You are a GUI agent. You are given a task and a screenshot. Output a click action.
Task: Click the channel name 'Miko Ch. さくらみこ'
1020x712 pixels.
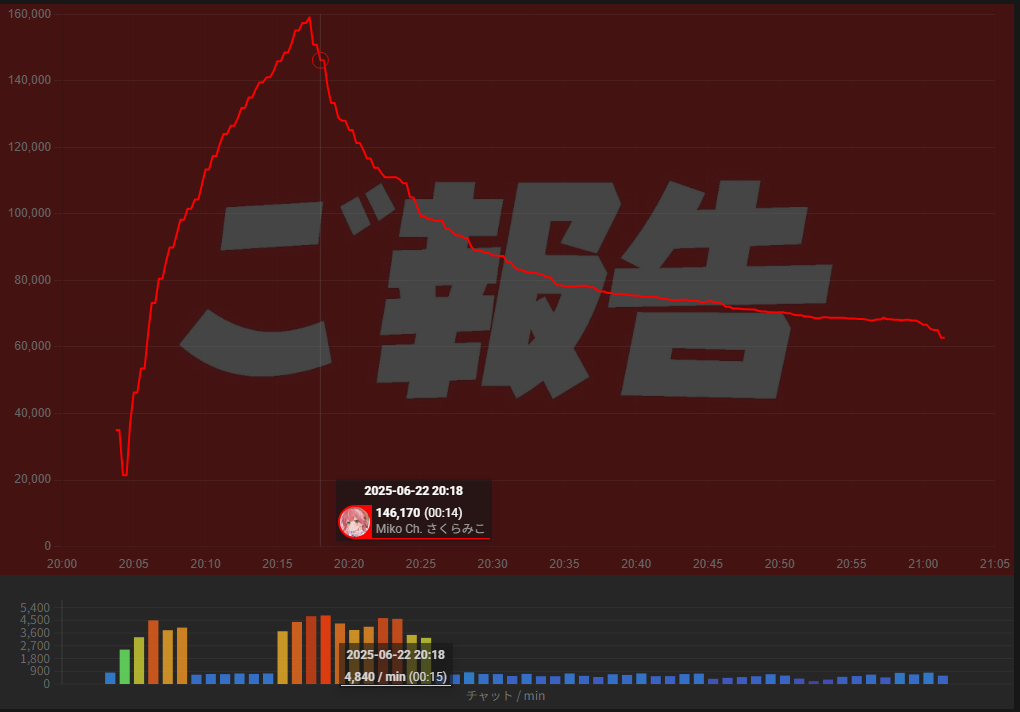pyautogui.click(x=431, y=529)
